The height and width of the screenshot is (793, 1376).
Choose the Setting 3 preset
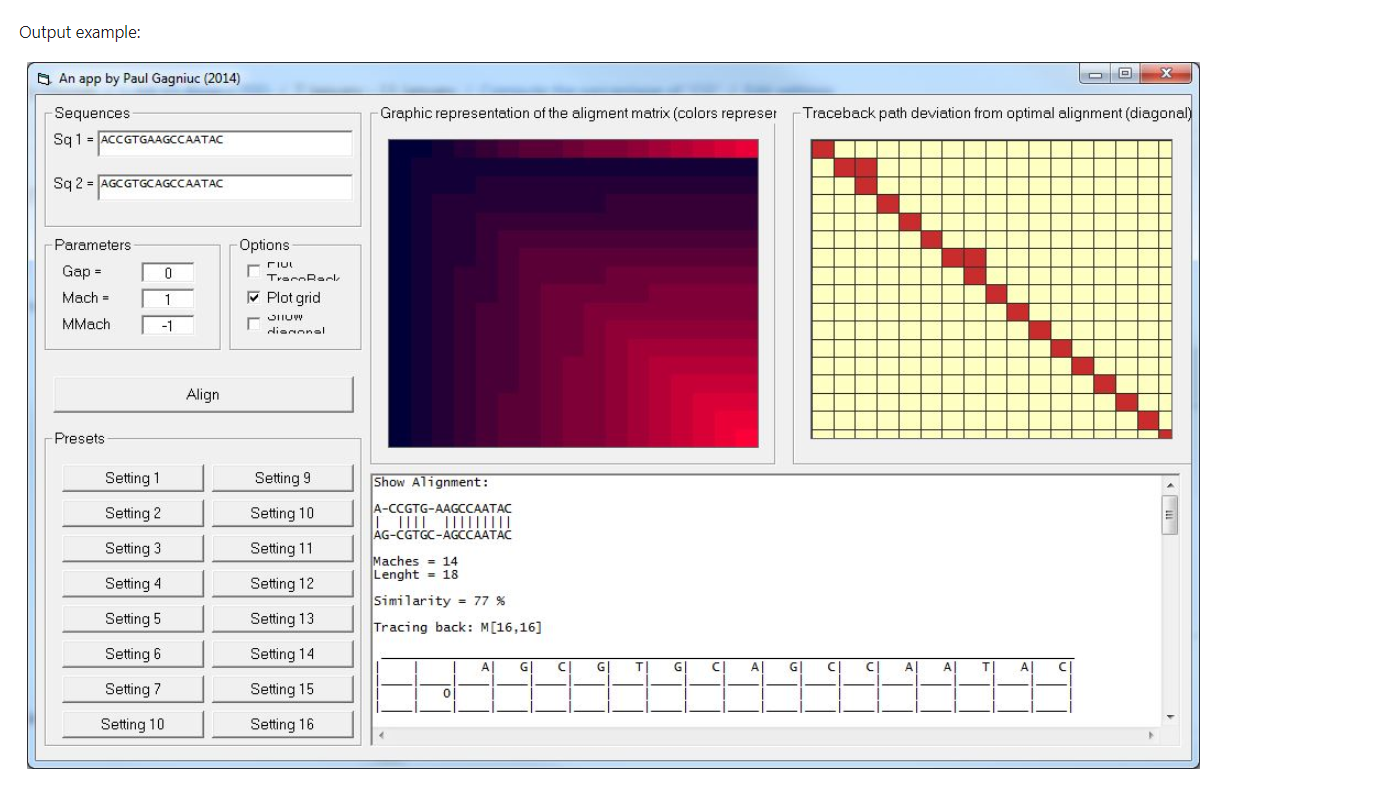coord(133,548)
